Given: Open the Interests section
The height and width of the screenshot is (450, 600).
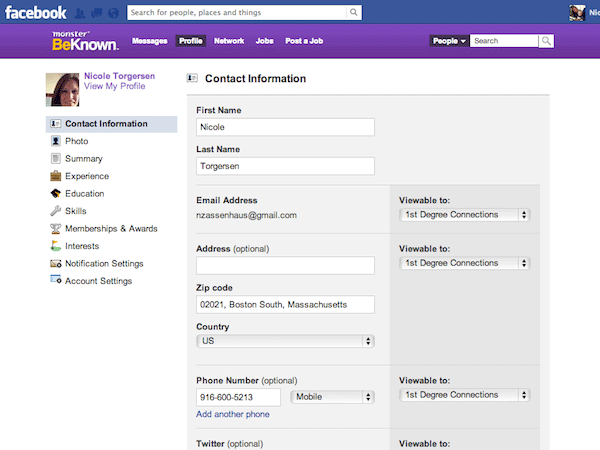Looking at the screenshot, I should click(x=82, y=246).
